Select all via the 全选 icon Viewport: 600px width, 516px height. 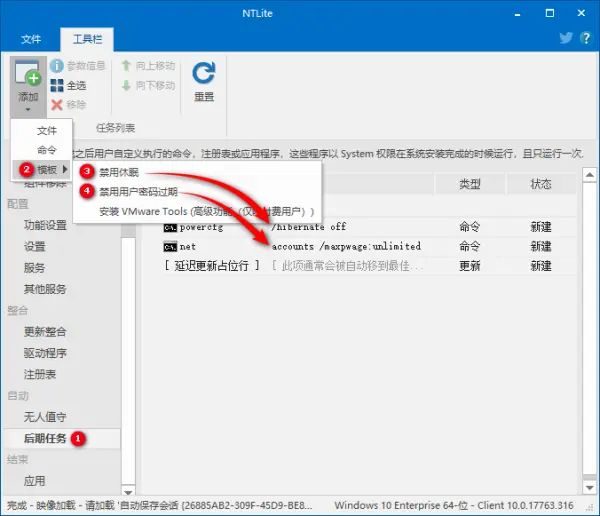click(57, 85)
